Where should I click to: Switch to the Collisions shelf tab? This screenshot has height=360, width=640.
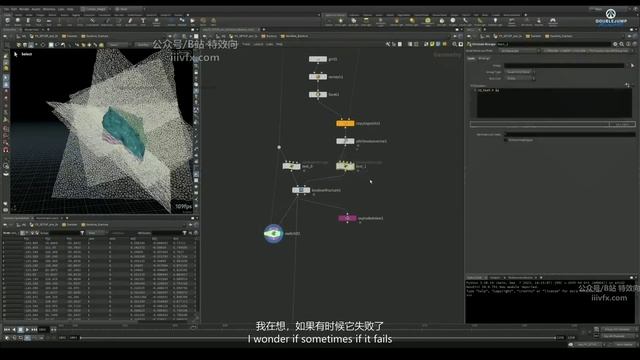354,15
